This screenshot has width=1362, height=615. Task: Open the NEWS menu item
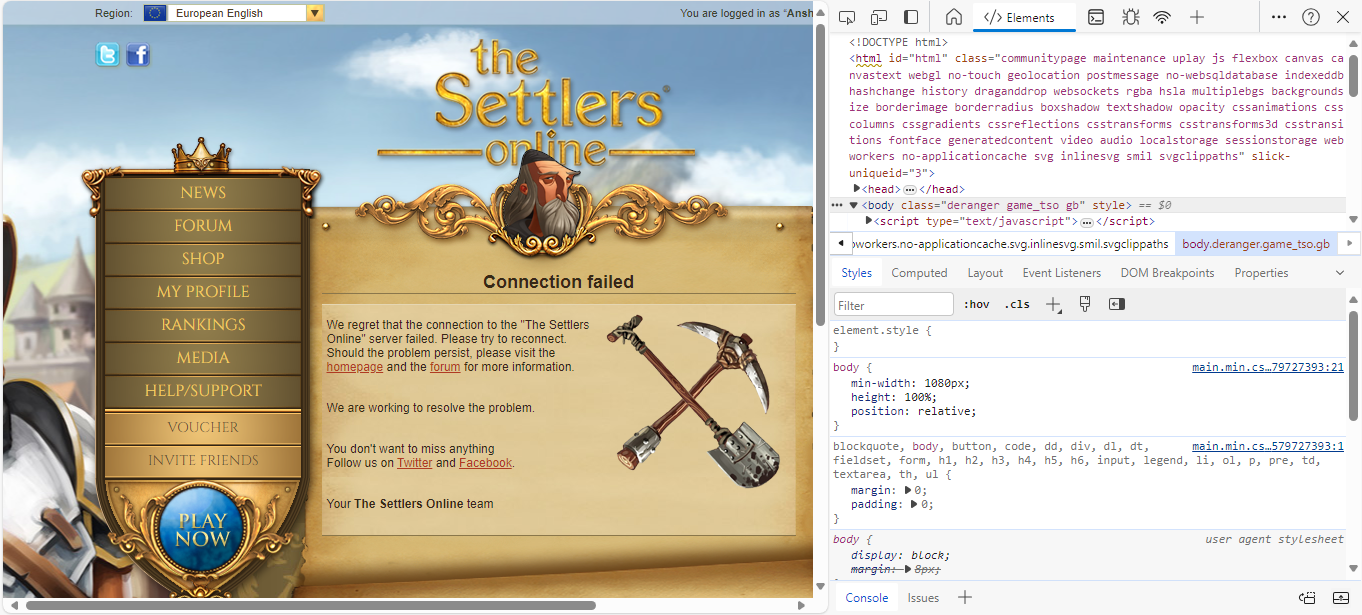click(x=203, y=193)
